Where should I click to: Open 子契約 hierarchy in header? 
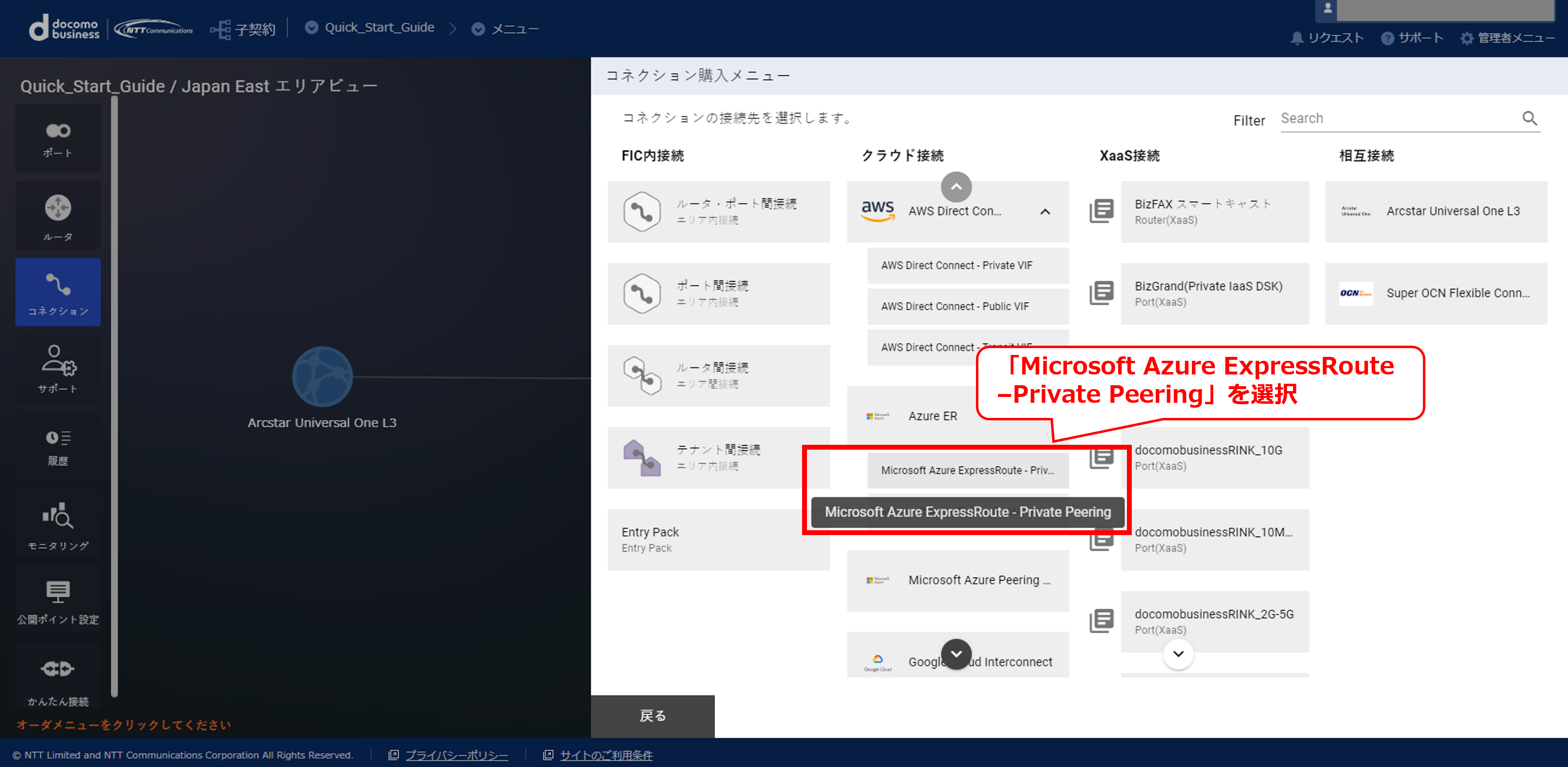click(x=242, y=29)
